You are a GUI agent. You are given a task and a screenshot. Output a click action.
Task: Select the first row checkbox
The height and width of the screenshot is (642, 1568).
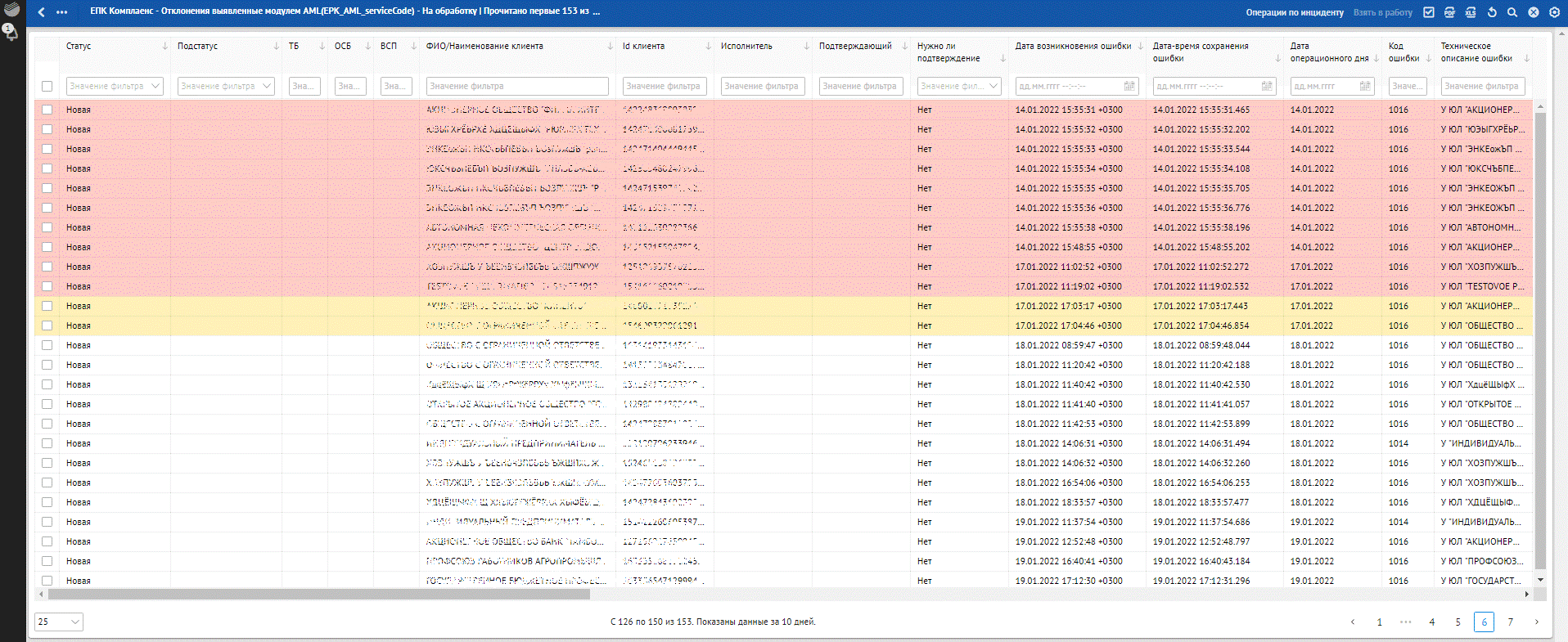[47, 110]
